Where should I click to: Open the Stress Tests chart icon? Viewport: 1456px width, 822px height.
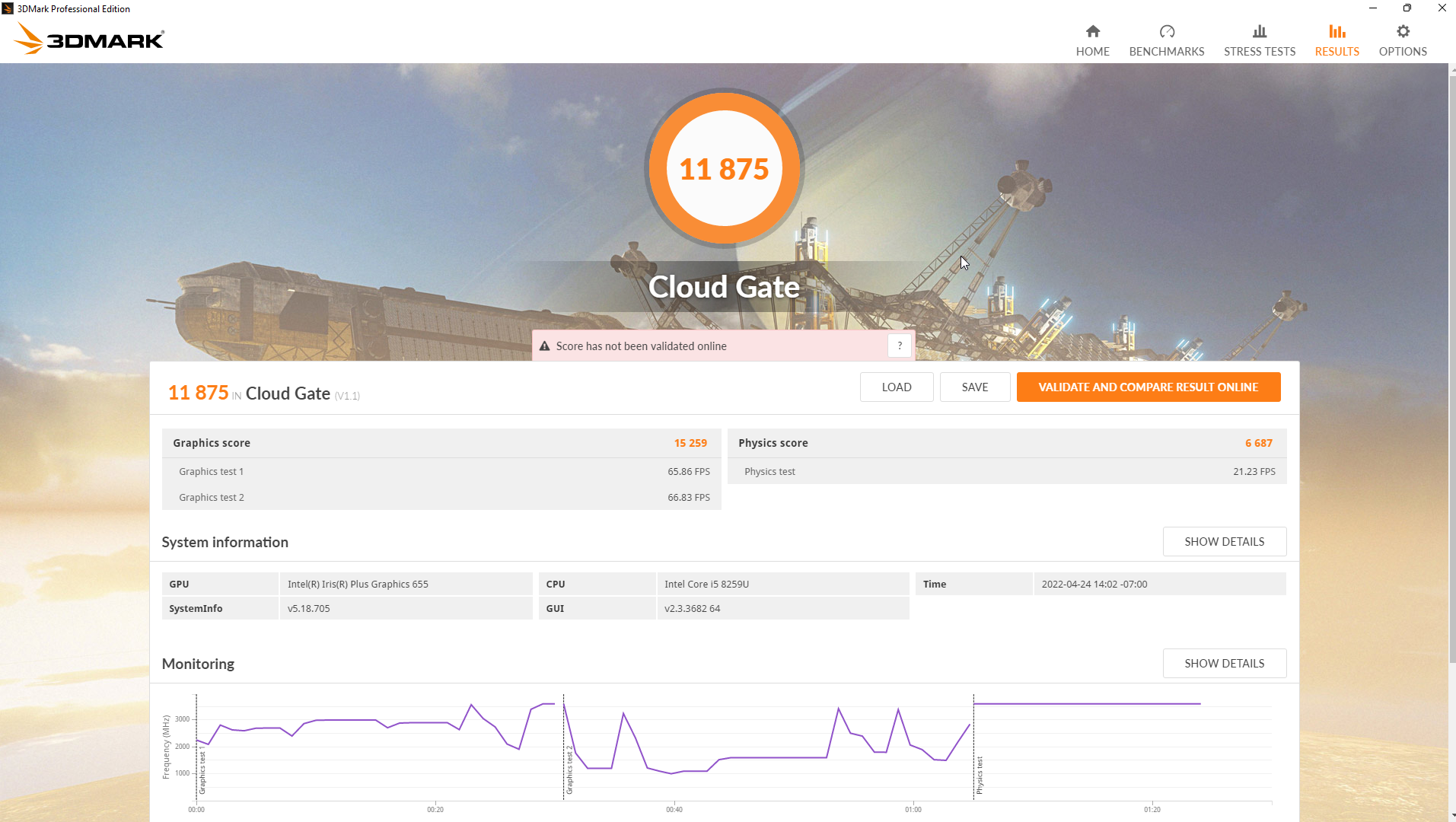[x=1260, y=31]
